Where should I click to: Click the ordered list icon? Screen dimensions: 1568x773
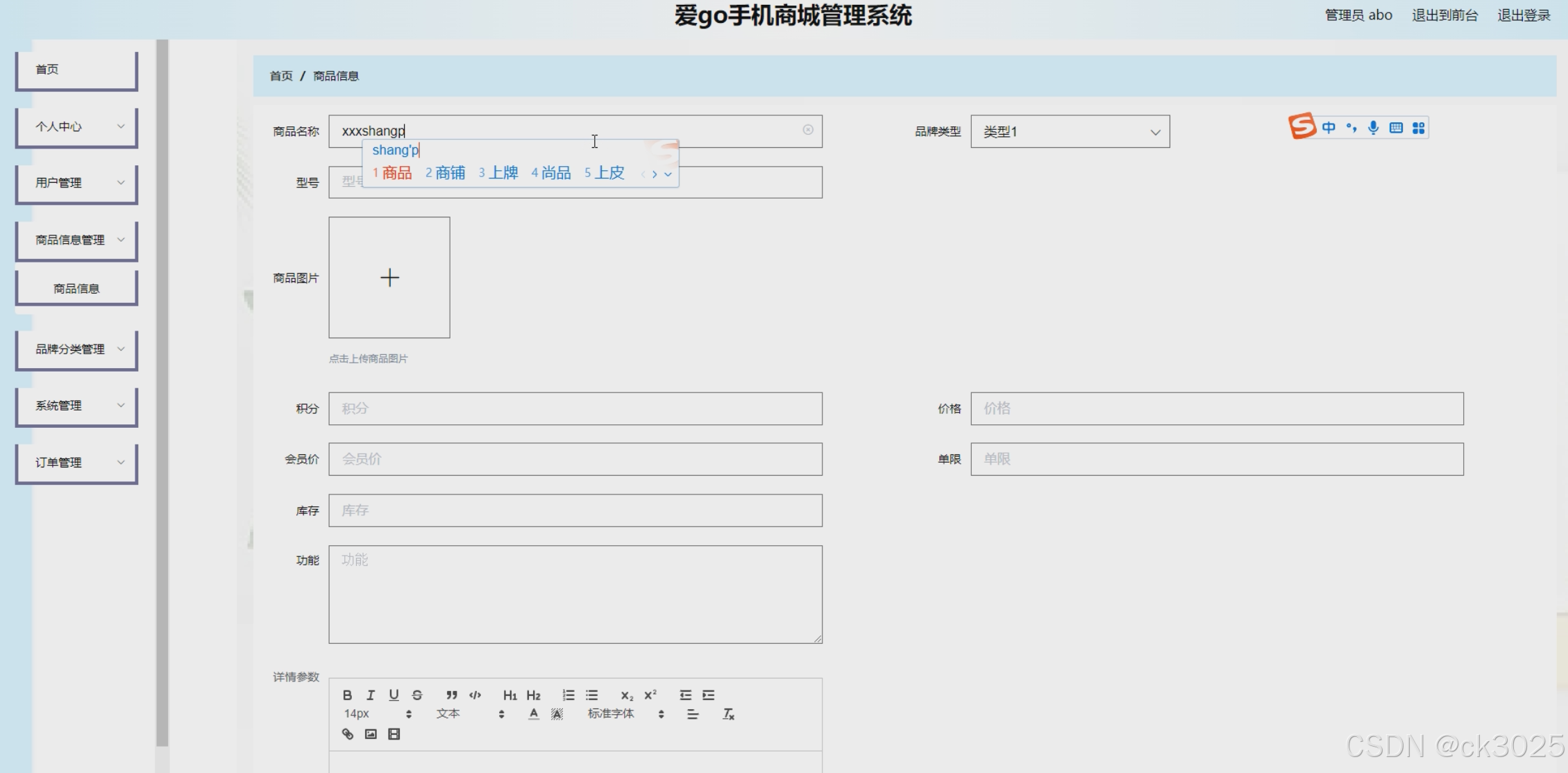tap(568, 695)
